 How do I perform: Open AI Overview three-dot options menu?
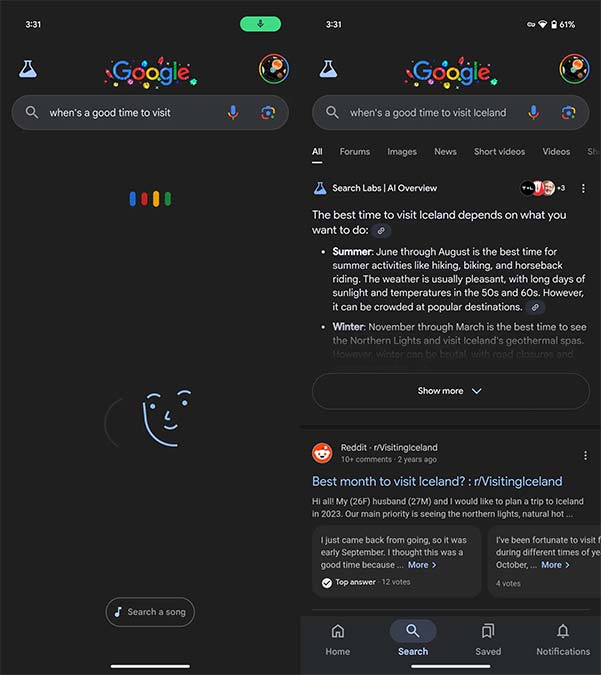[x=583, y=188]
